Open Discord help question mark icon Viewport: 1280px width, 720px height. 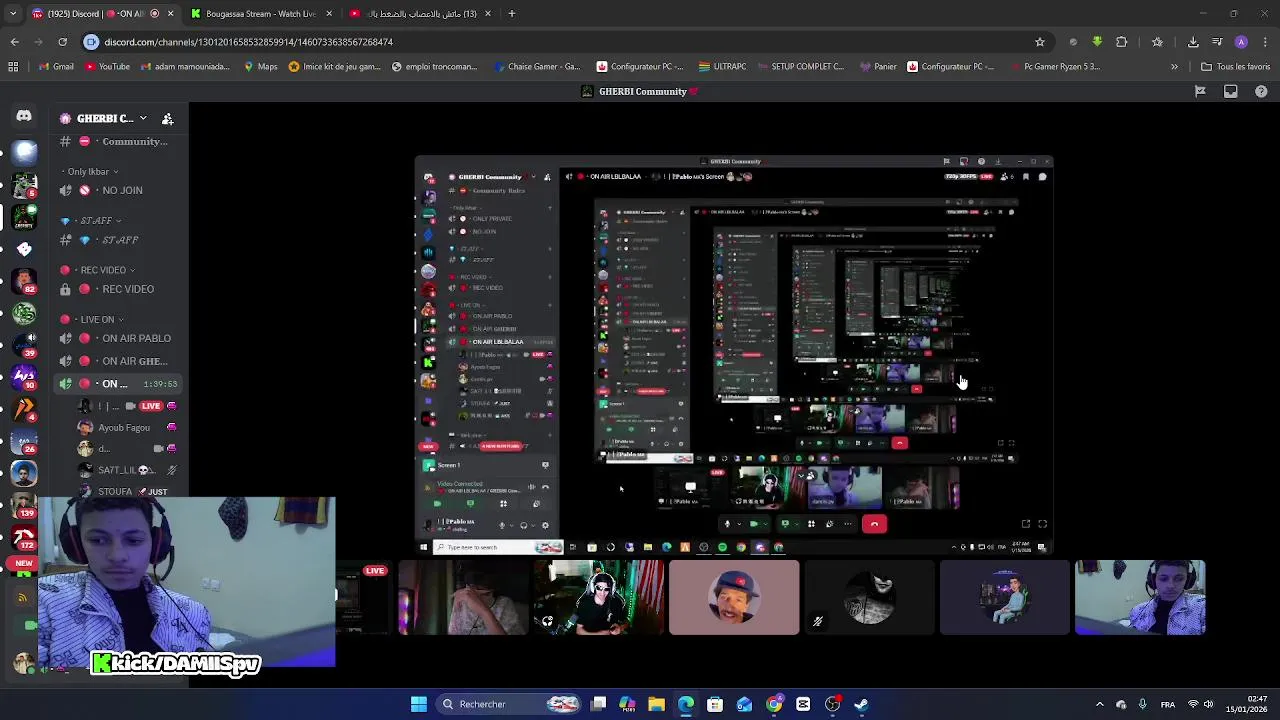pyautogui.click(x=1261, y=91)
